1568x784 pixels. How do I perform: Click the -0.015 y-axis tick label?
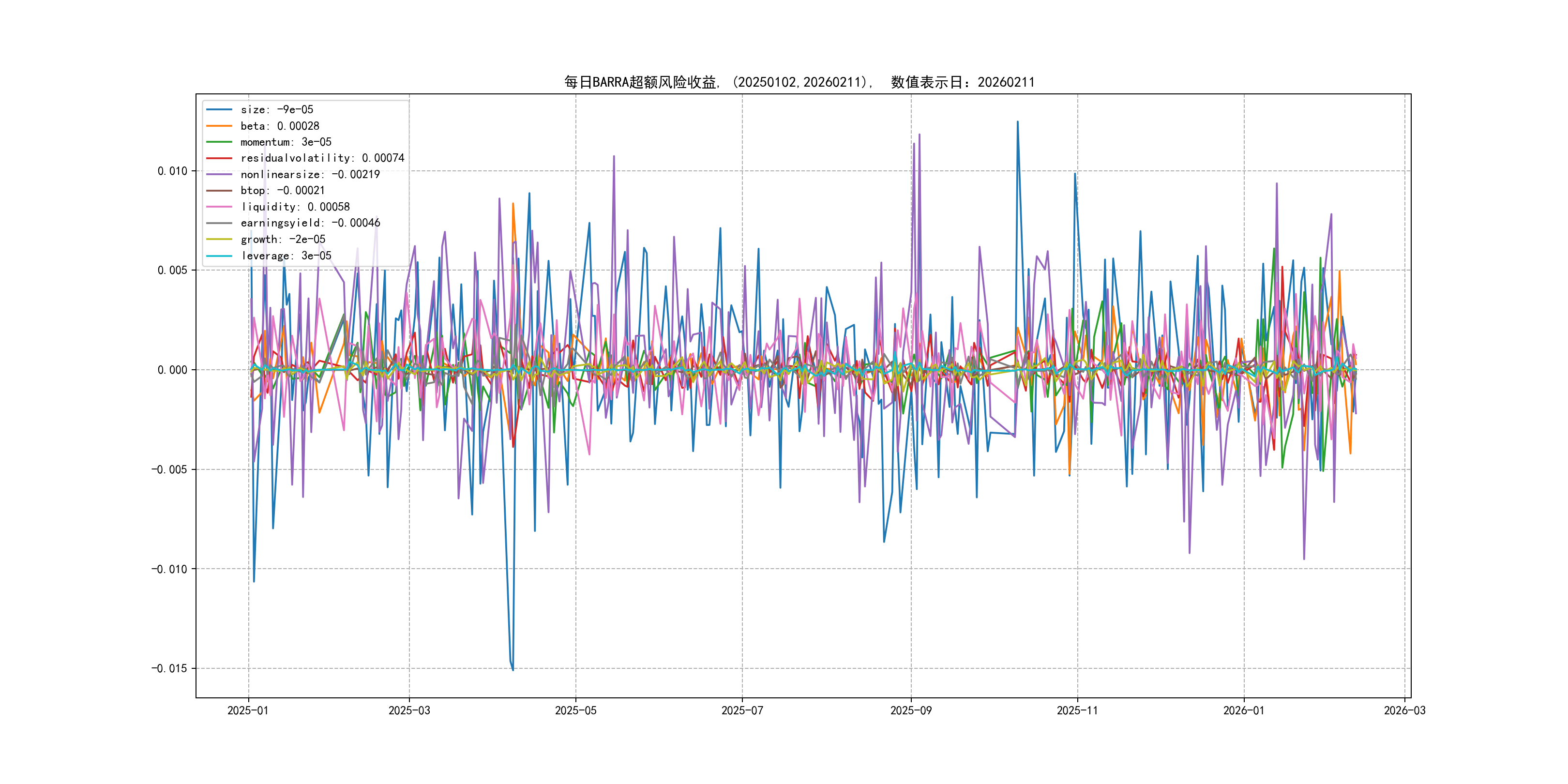pyautogui.click(x=169, y=668)
